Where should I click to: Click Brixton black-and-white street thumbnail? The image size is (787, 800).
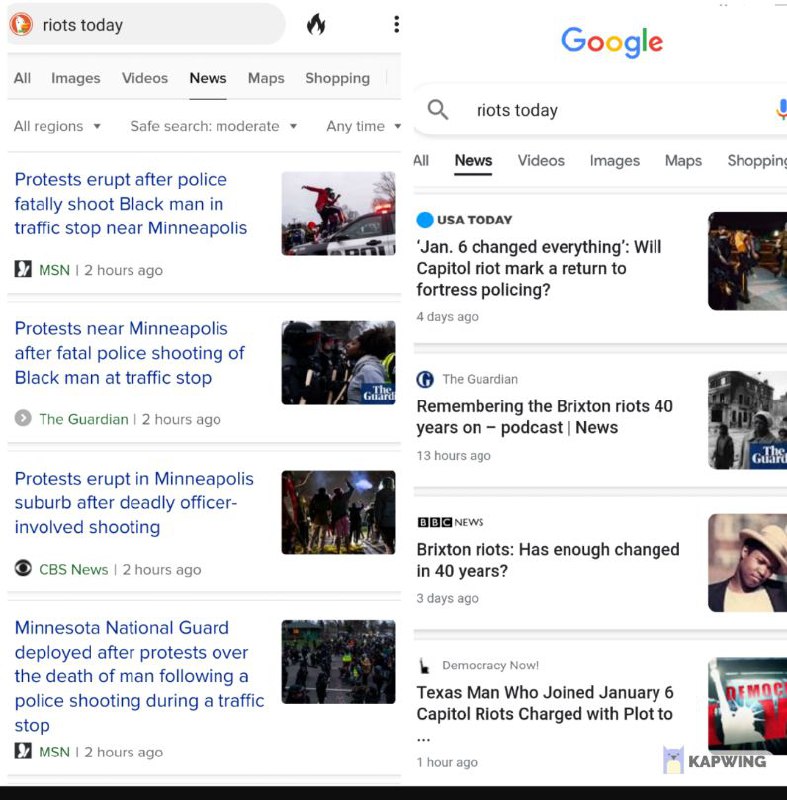pos(747,420)
